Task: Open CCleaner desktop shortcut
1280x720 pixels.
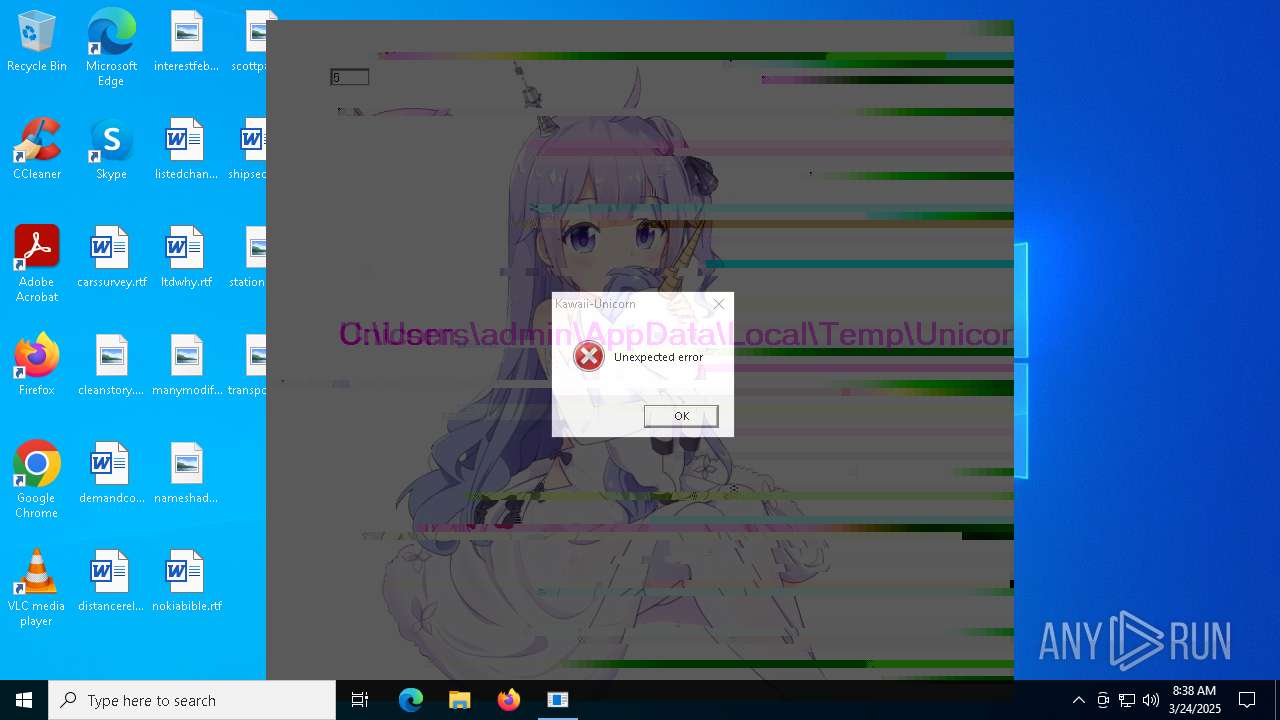Action: (37, 150)
